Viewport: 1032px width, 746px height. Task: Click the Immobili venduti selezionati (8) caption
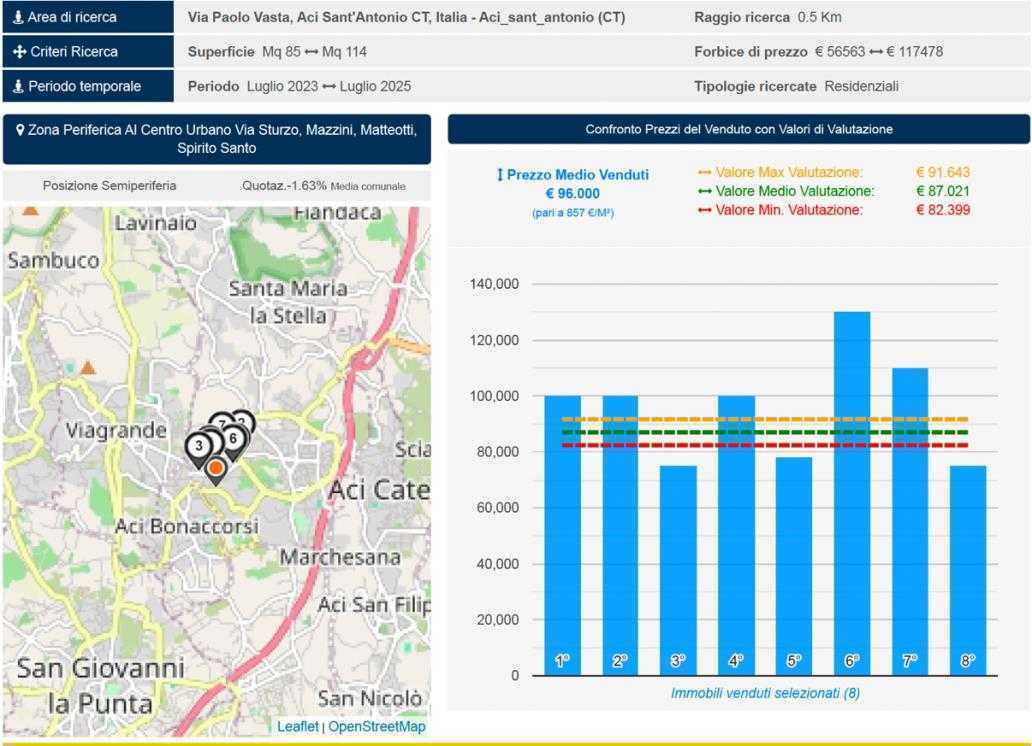tap(765, 693)
